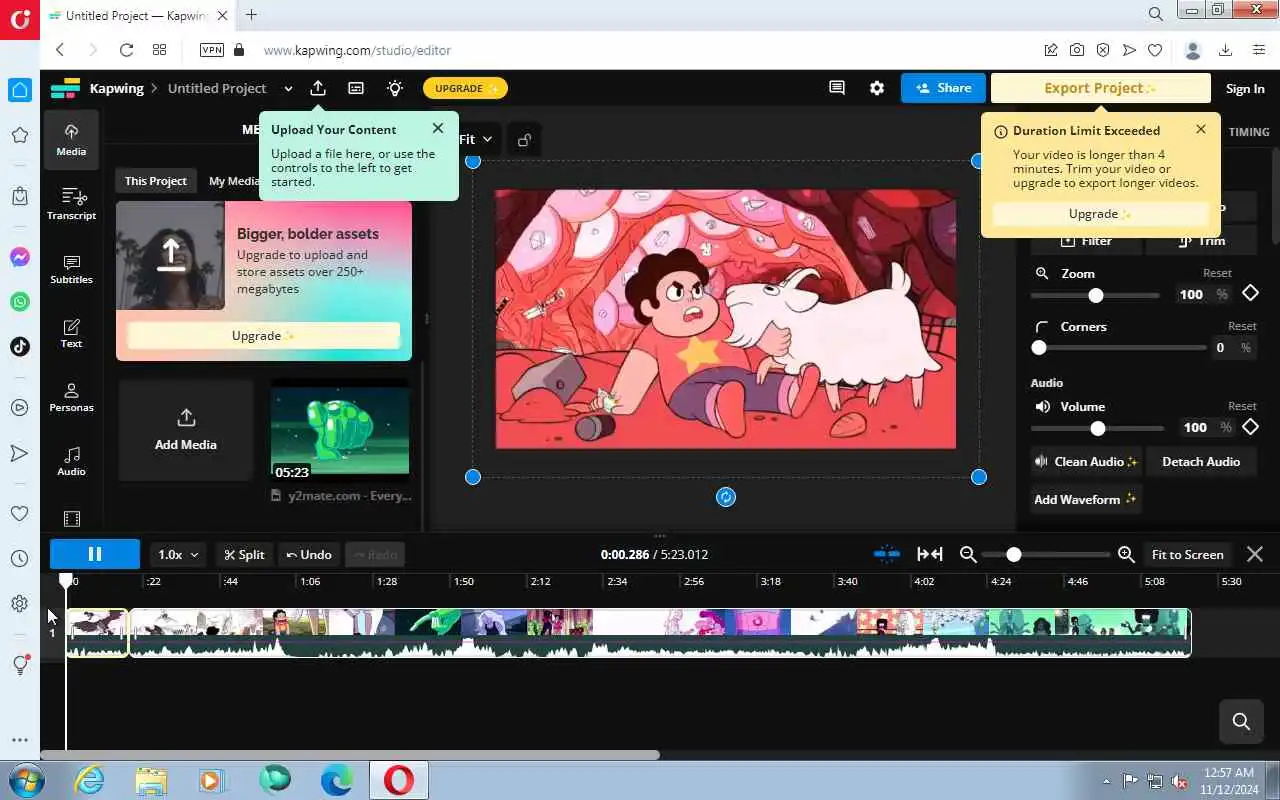Select the y2mate video thumbnail
The image size is (1280, 800).
[x=340, y=431]
